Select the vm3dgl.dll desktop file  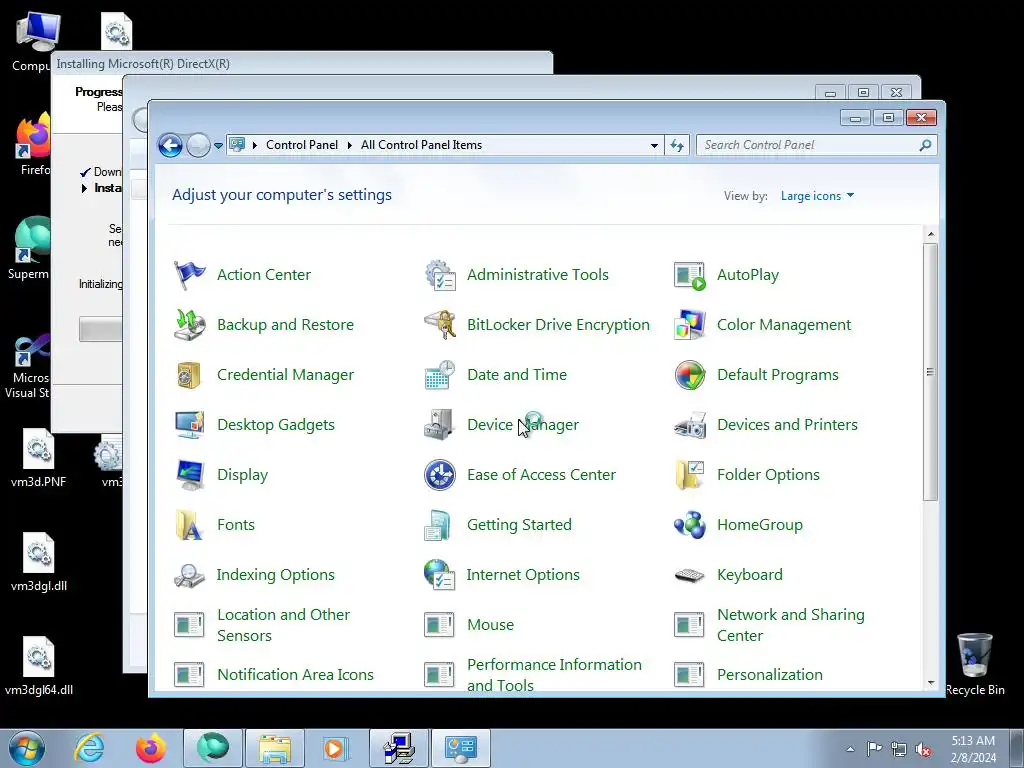(x=39, y=562)
